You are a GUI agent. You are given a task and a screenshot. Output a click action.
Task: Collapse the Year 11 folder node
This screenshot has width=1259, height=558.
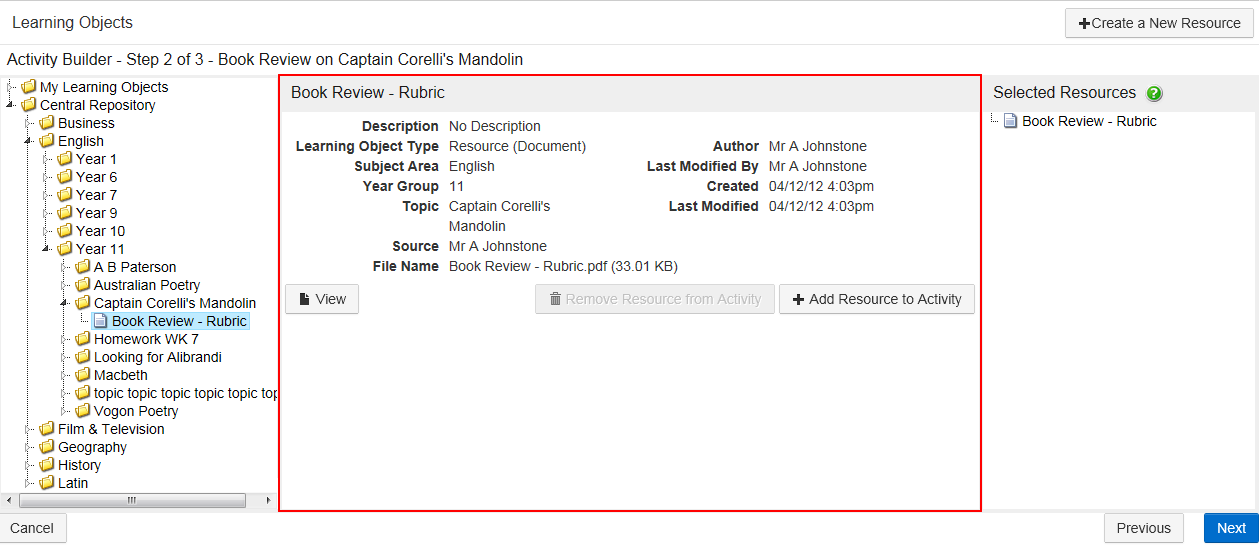[x=46, y=249]
